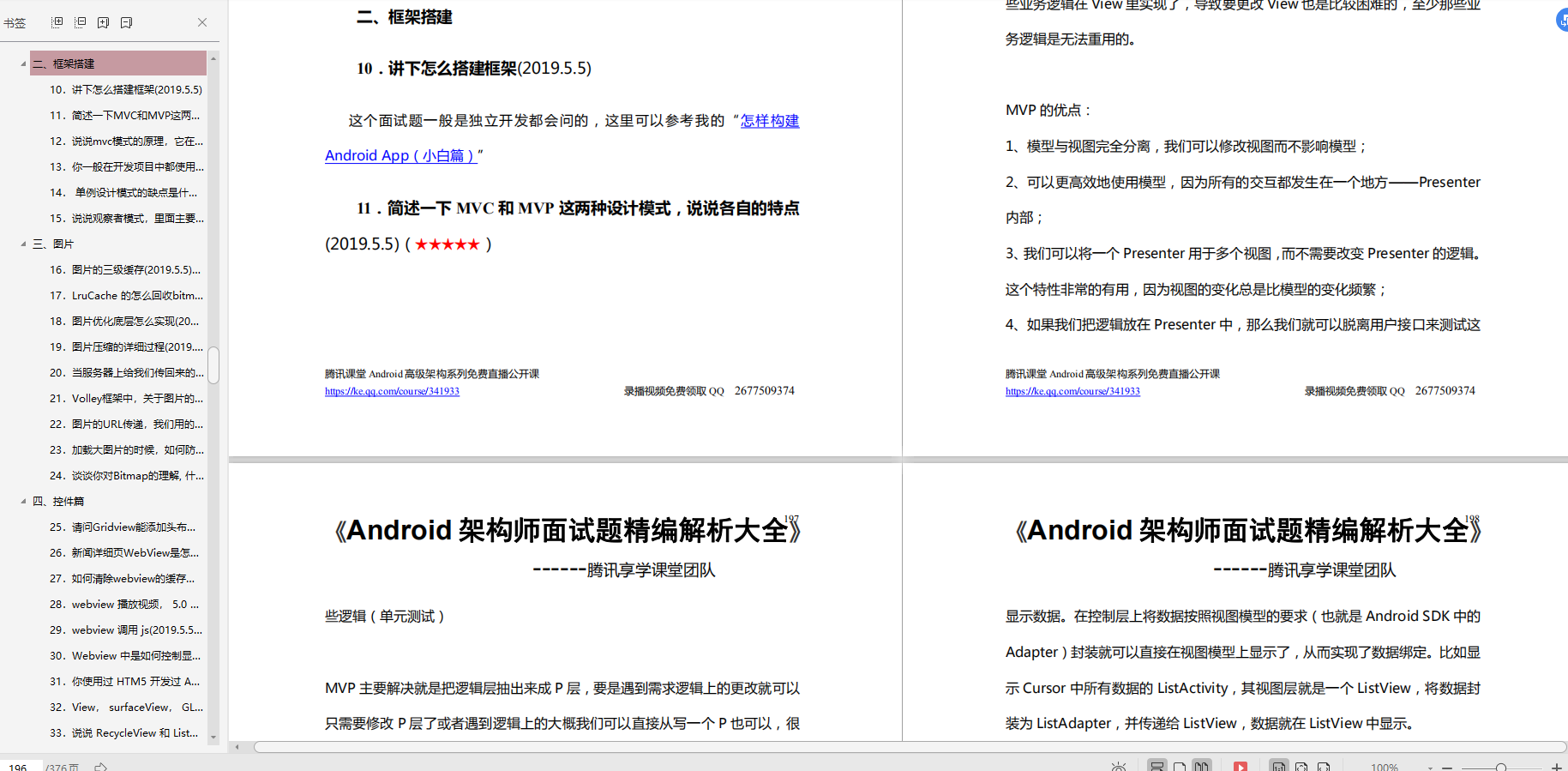This screenshot has height=771, width=1568.
Task: Select the 四、控件篇 bookmark
Action: 58,501
